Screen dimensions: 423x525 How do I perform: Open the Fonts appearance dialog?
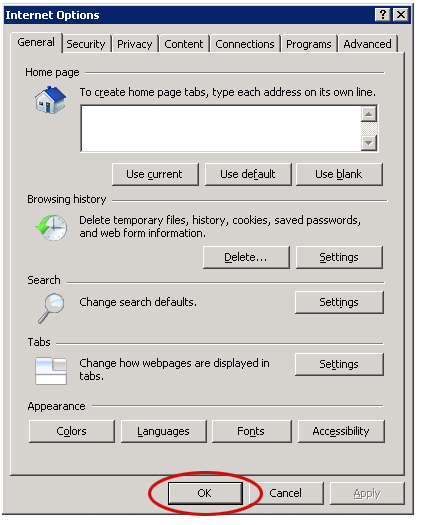point(251,431)
